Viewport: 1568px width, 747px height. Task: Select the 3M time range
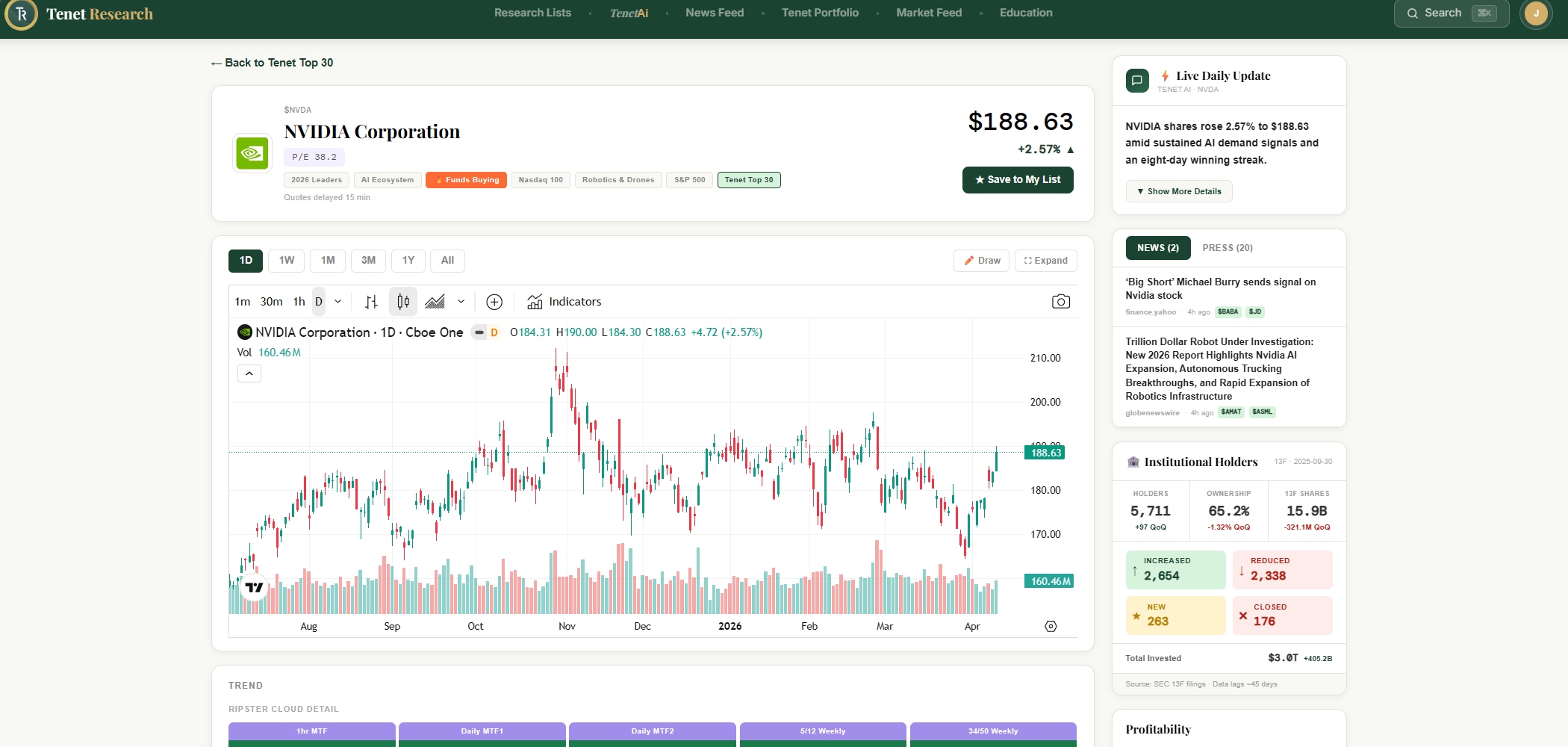click(368, 261)
